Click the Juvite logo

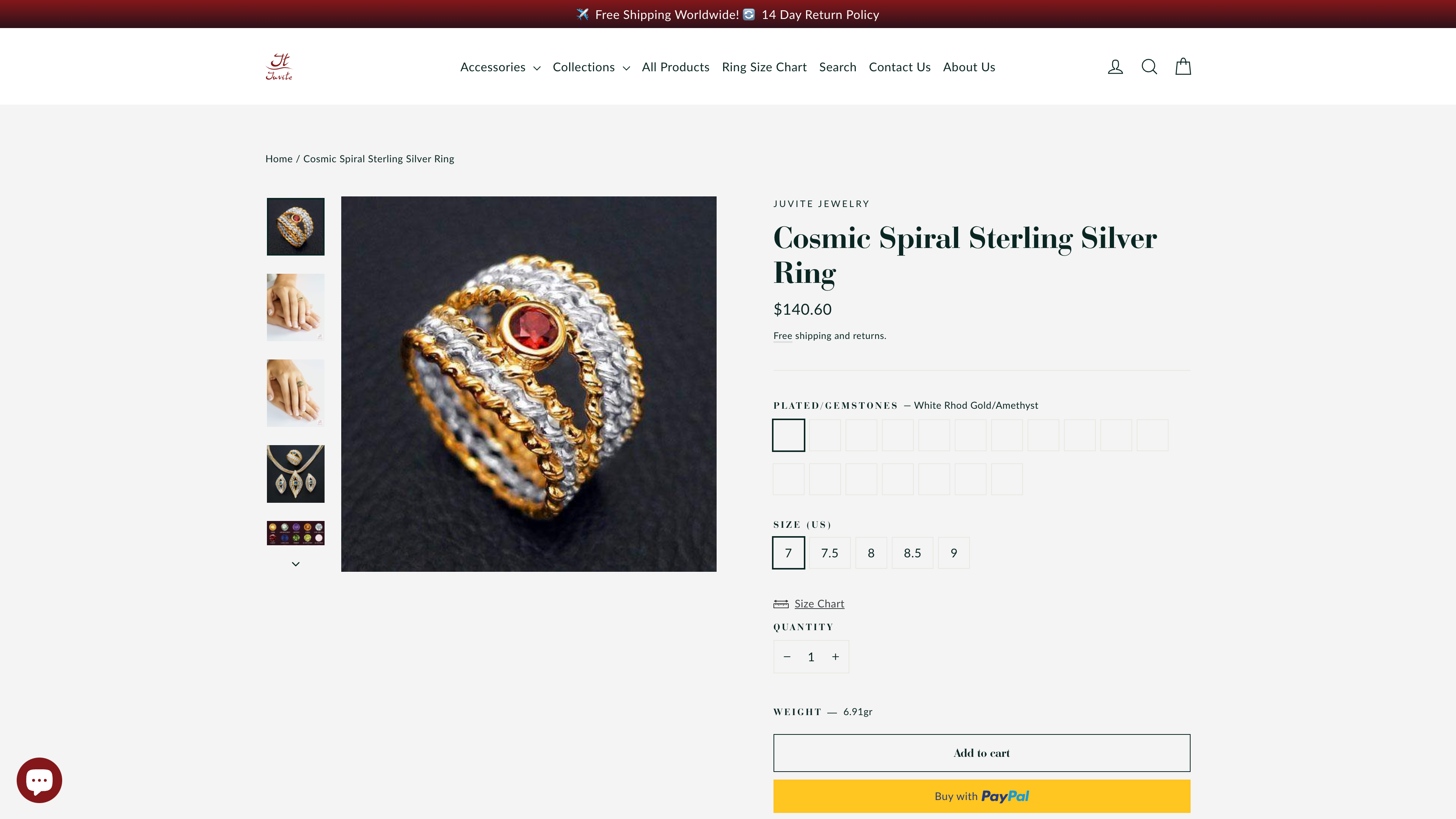(x=279, y=66)
